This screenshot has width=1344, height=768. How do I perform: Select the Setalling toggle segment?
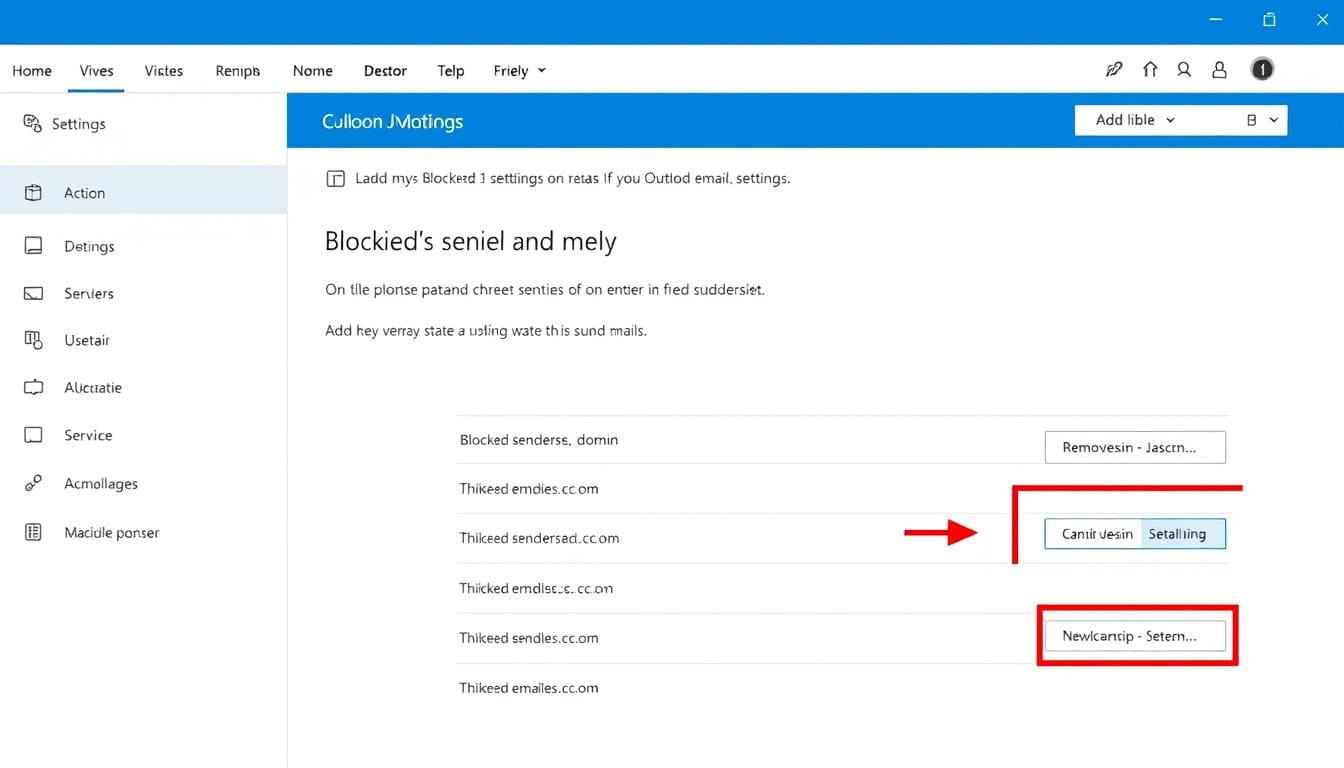tap(1181, 534)
